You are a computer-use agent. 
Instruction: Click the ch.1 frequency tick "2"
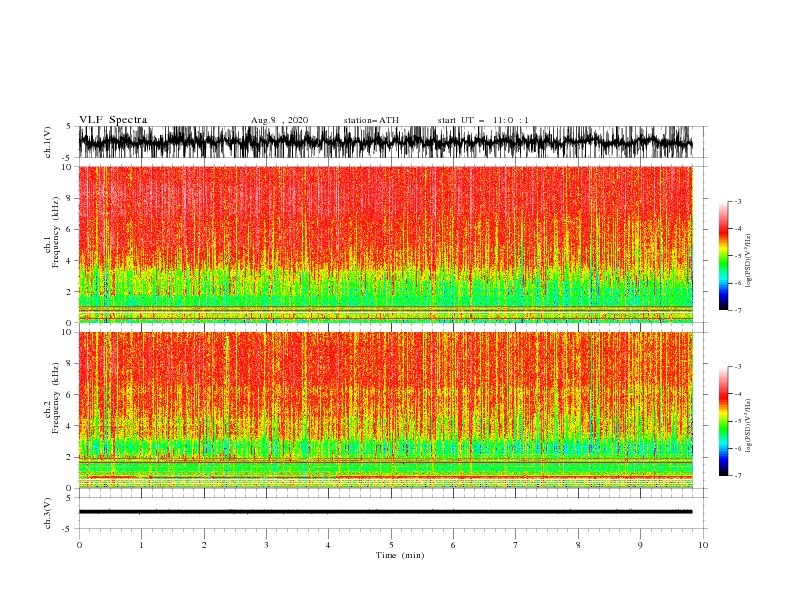(69, 292)
